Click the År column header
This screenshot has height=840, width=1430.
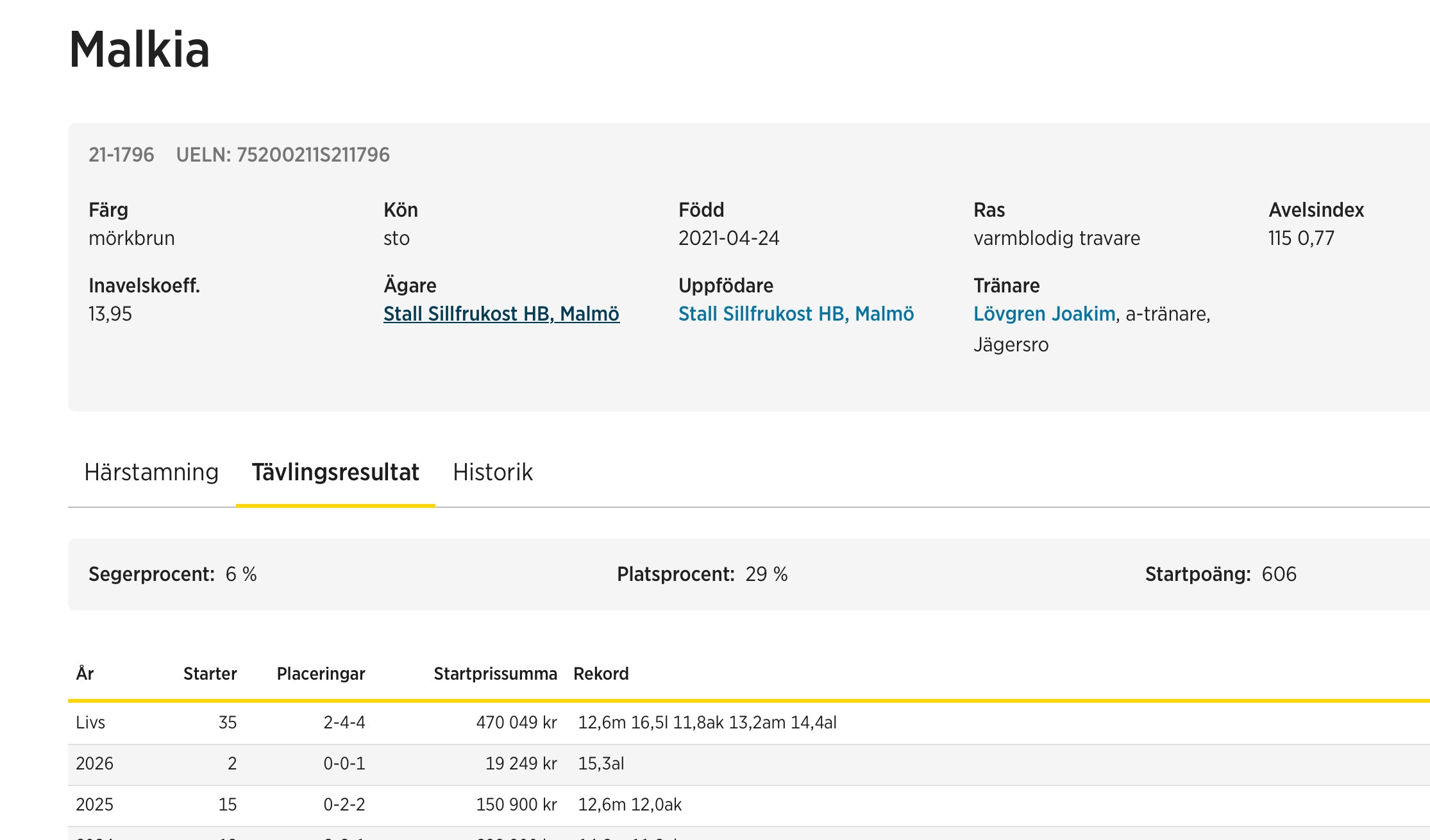click(85, 674)
